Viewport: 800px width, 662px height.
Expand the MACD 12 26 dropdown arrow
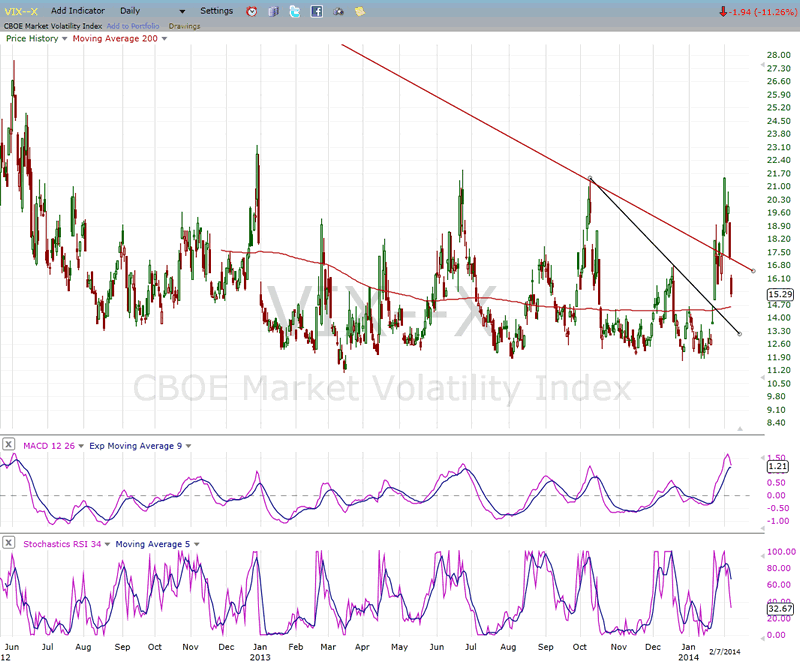pyautogui.click(x=81, y=446)
